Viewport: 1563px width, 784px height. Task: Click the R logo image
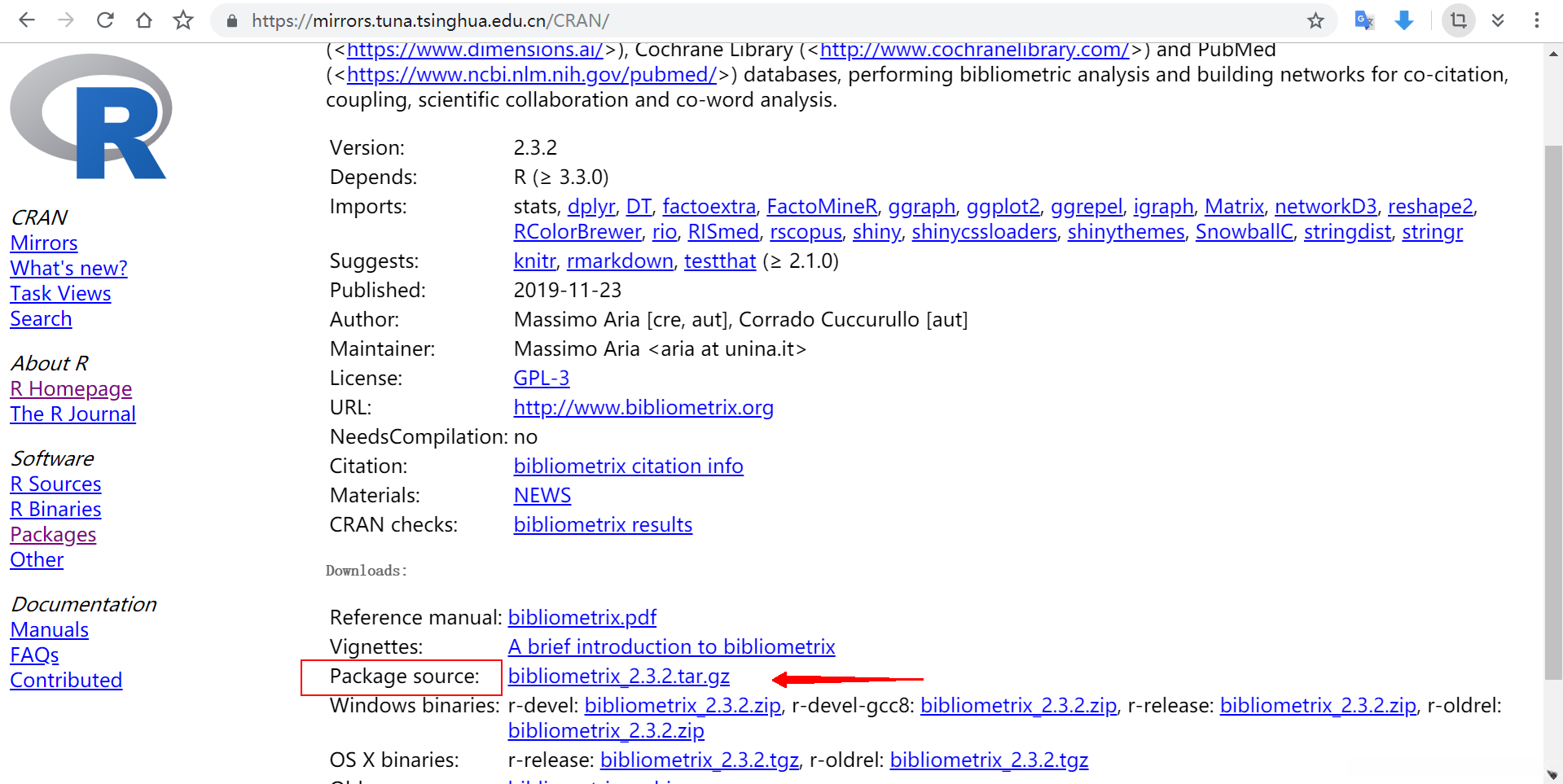tap(90, 116)
